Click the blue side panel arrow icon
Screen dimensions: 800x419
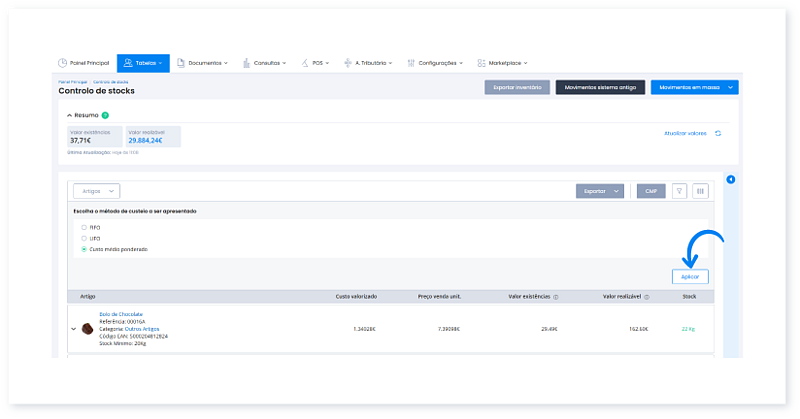pyautogui.click(x=730, y=180)
